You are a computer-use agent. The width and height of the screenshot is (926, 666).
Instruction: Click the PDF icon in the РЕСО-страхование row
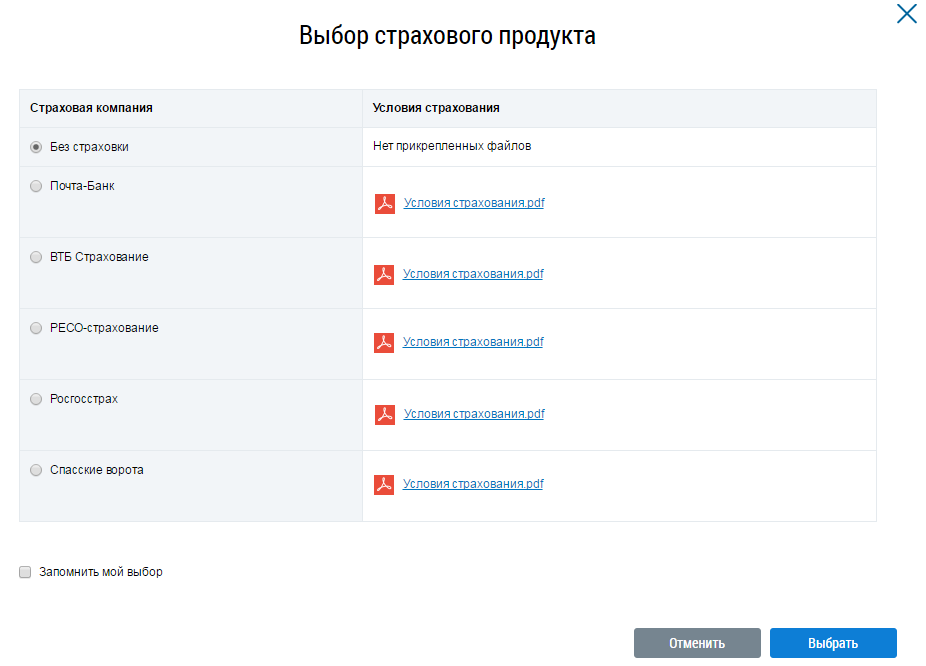point(384,343)
